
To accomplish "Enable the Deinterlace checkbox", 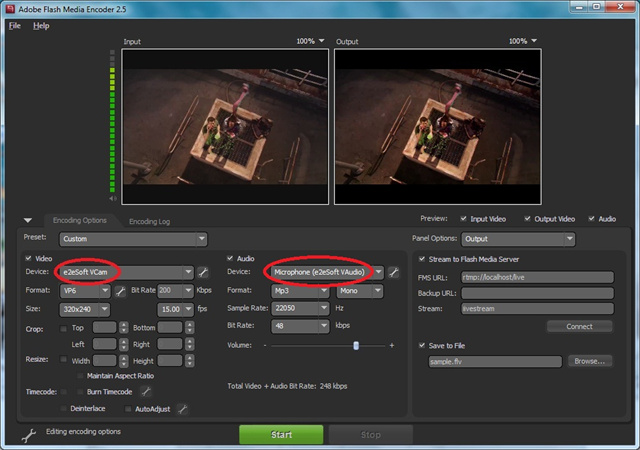I will (63, 408).
